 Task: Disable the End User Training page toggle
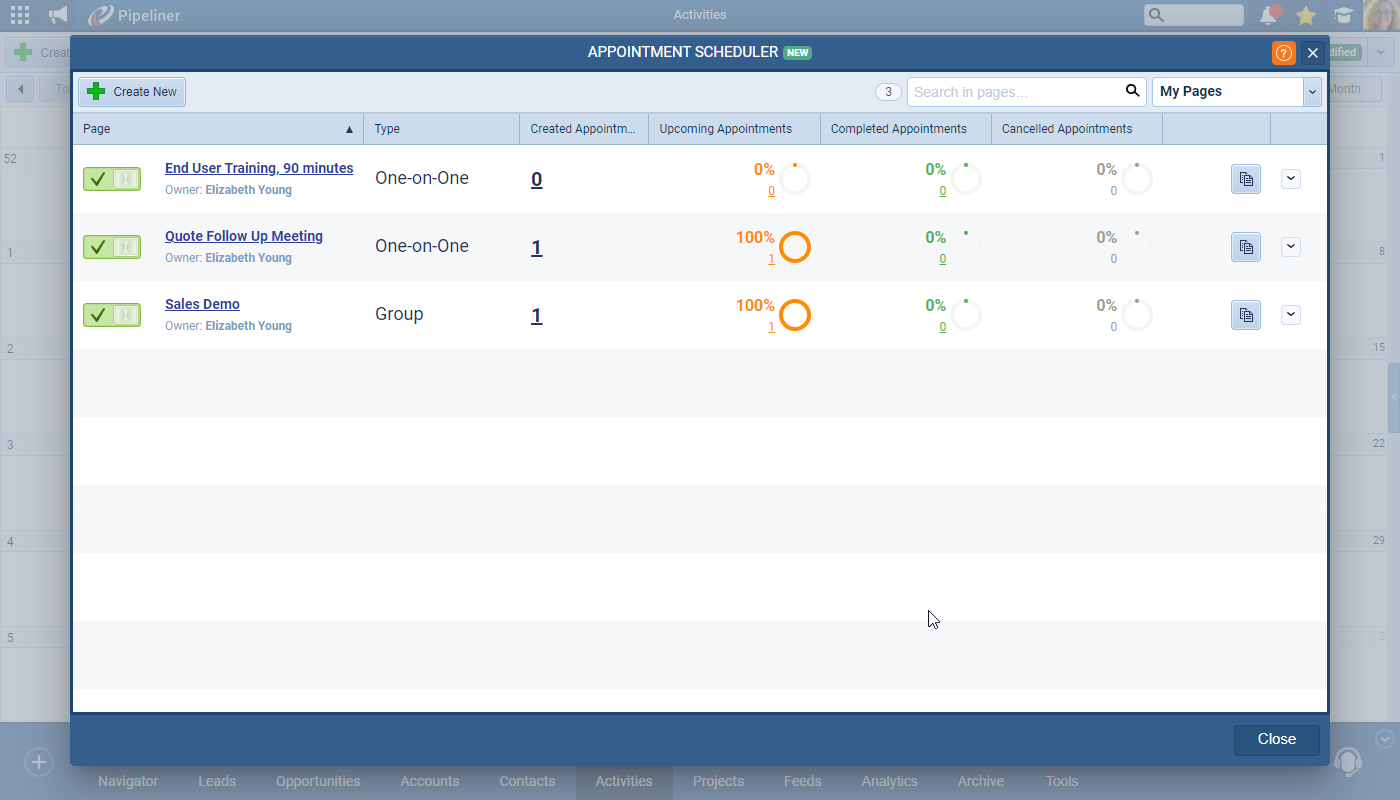(112, 179)
